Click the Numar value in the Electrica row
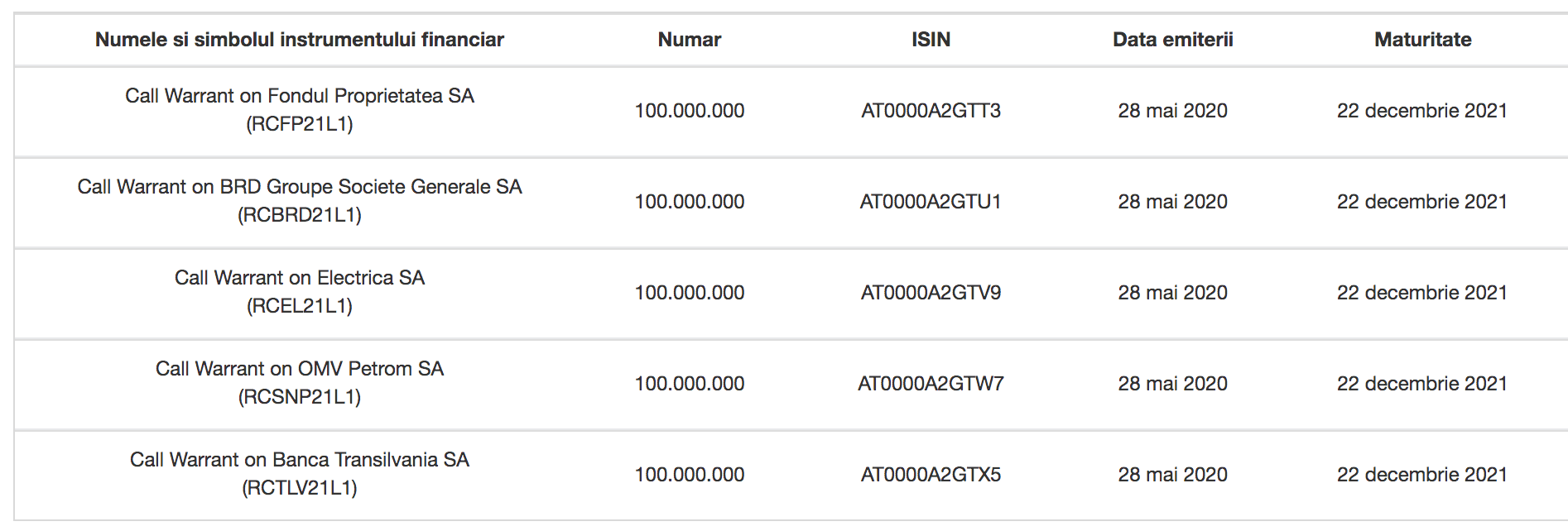 (x=690, y=293)
